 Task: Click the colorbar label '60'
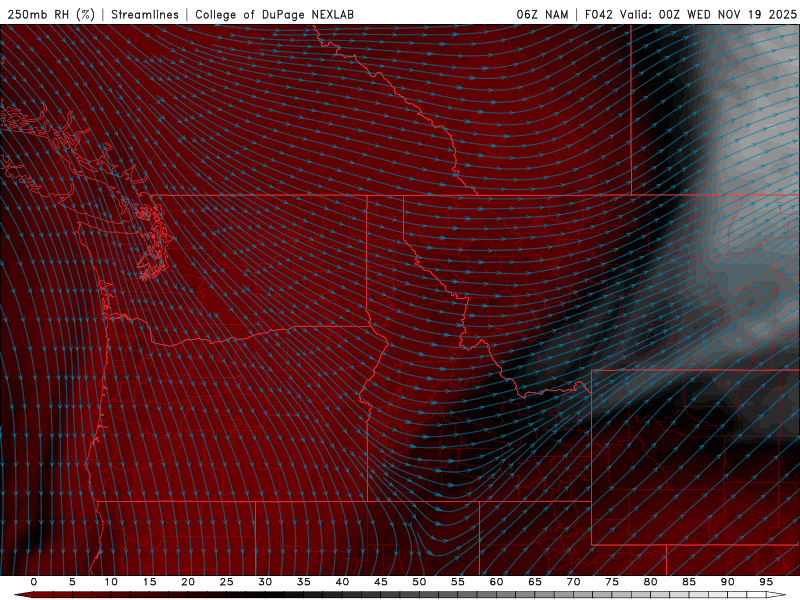[x=496, y=582]
